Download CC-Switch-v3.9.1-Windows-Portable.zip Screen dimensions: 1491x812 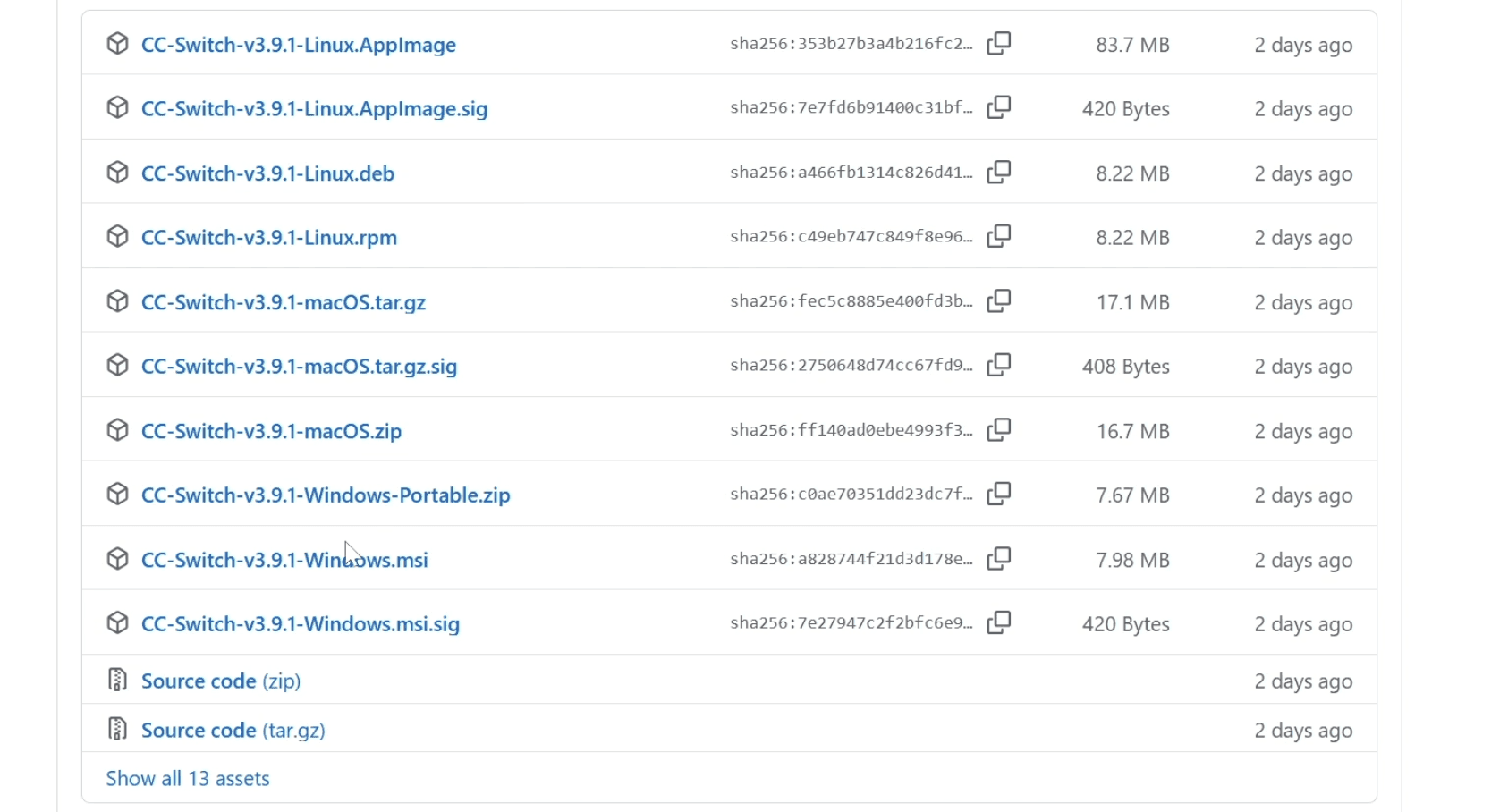(326, 495)
